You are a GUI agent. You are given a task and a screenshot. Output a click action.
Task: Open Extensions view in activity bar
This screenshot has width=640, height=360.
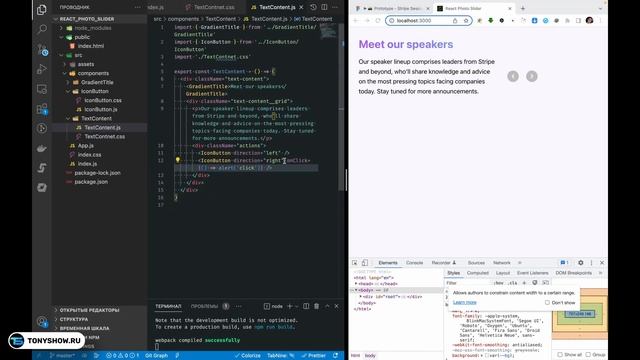pos(42,109)
